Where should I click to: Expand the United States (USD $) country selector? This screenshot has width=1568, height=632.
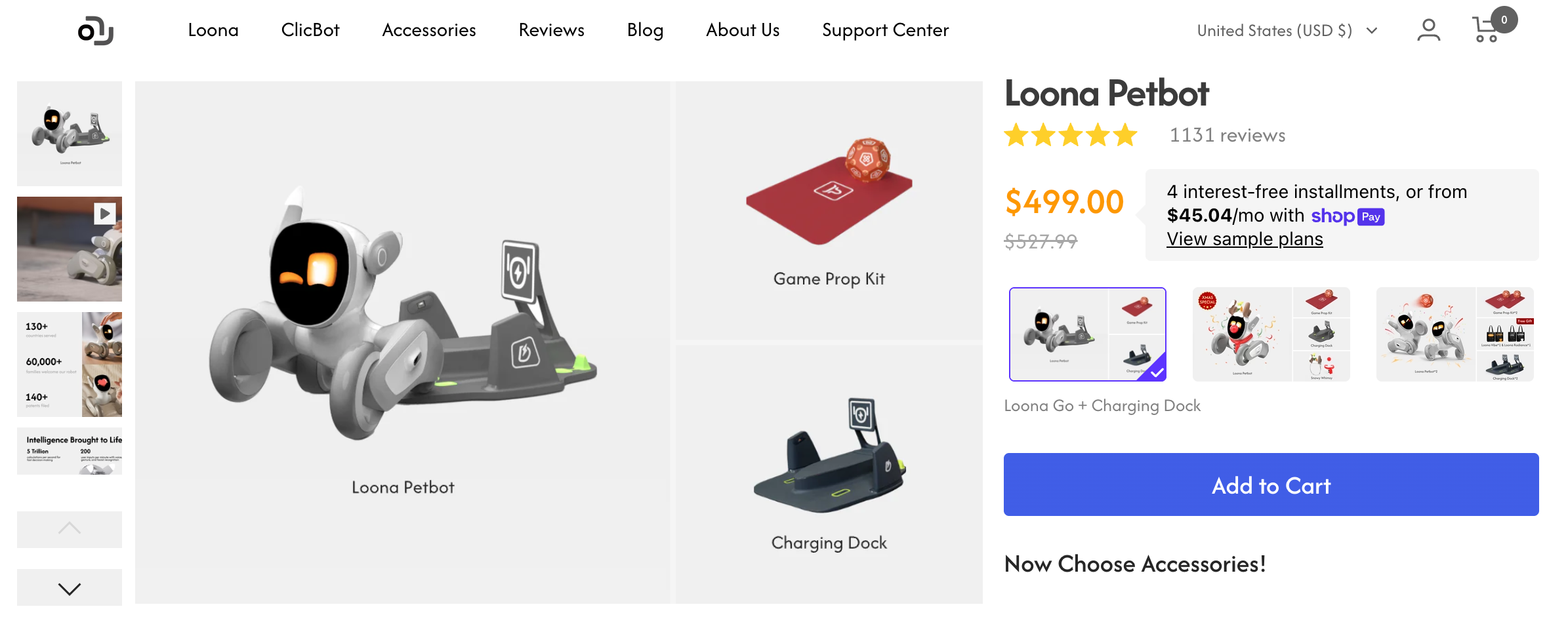1287,31
